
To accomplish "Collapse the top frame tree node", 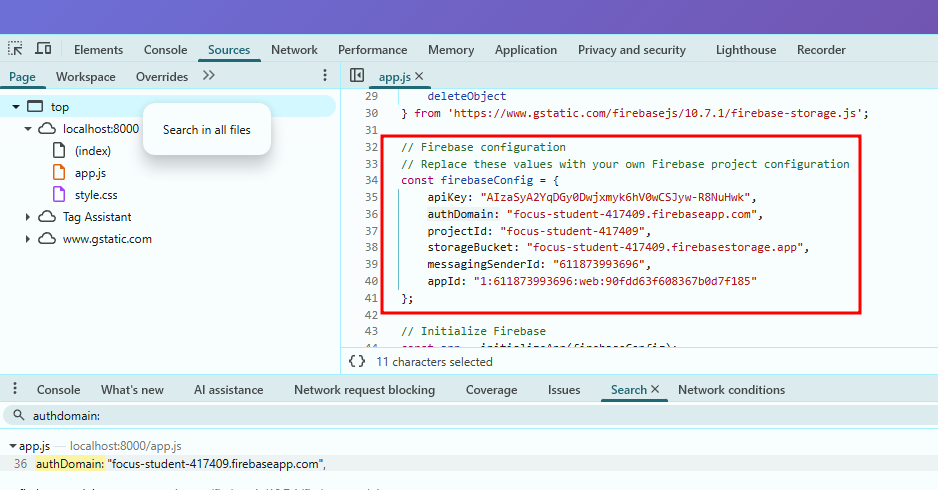I will coord(16,107).
